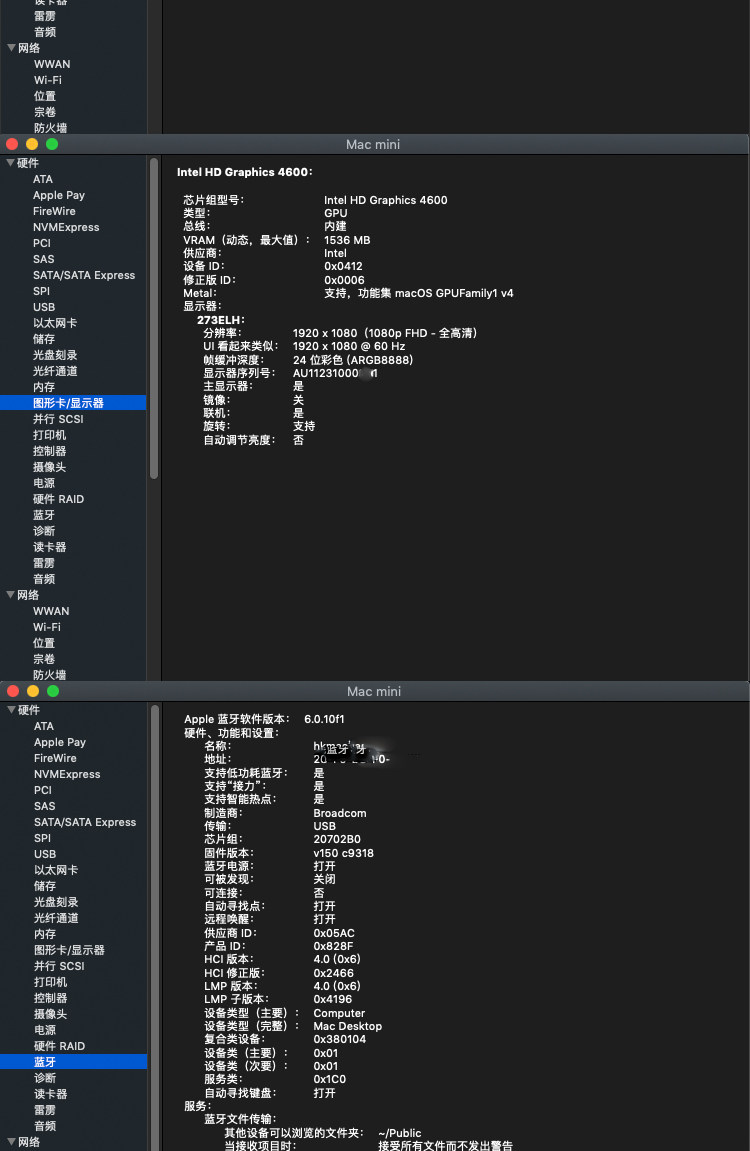750x1151 pixels.
Task: Select 防火墙 in the Intel HD Graphics window sidebar
Action: pyautogui.click(x=49, y=675)
